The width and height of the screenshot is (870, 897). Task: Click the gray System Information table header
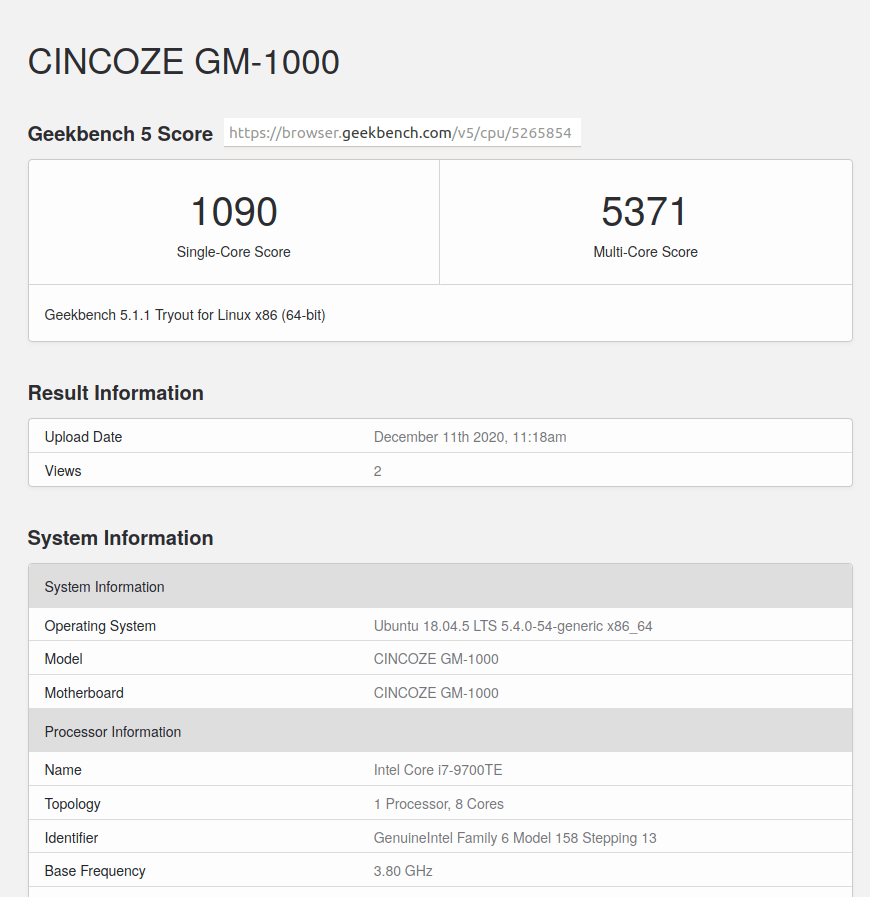[x=440, y=586]
